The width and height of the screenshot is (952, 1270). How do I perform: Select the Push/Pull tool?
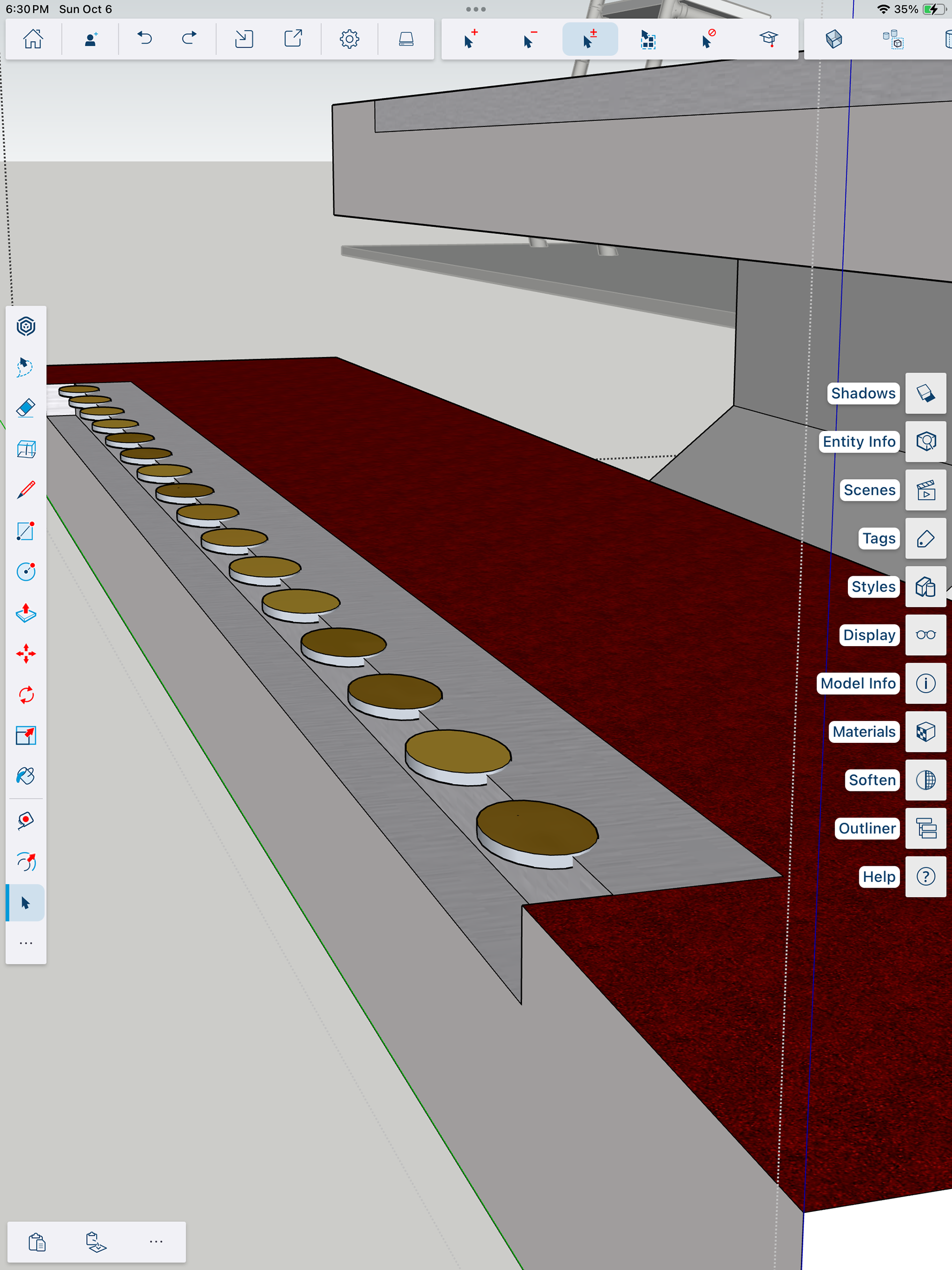coord(26,613)
